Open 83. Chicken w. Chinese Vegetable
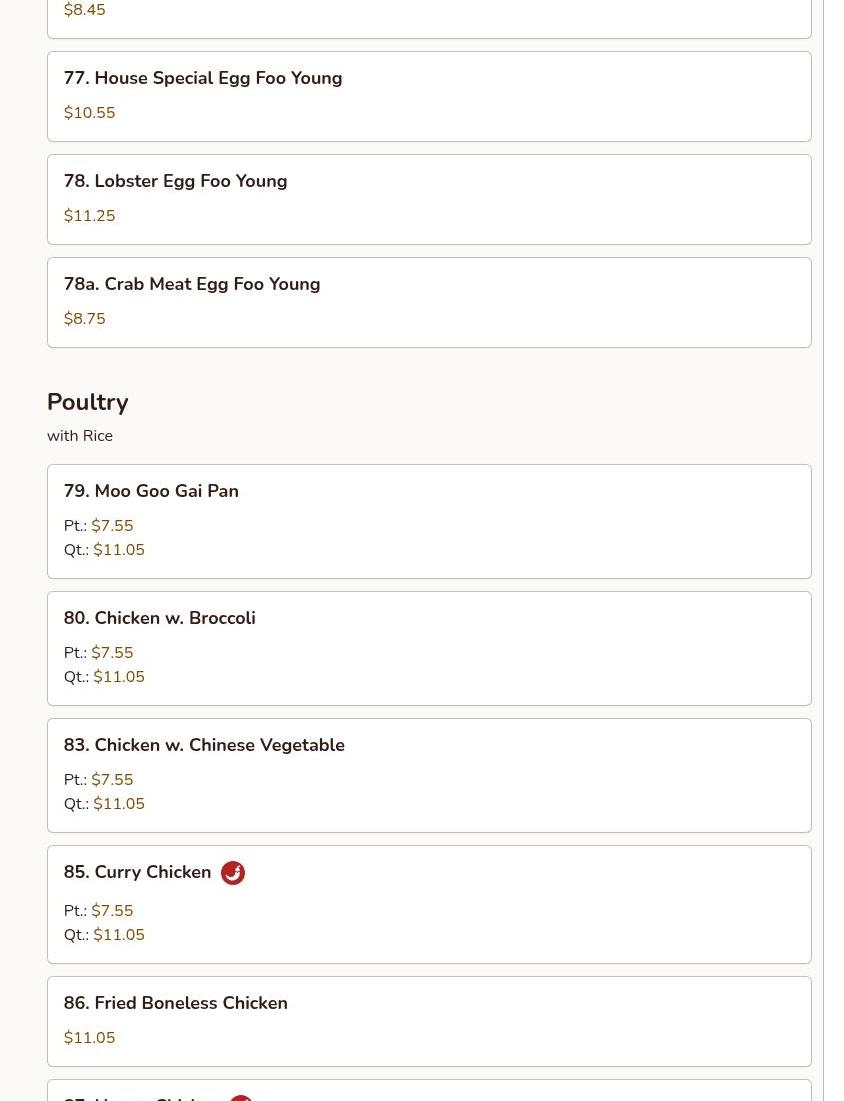Viewport: 844px width, 1101px height. pyautogui.click(x=429, y=776)
